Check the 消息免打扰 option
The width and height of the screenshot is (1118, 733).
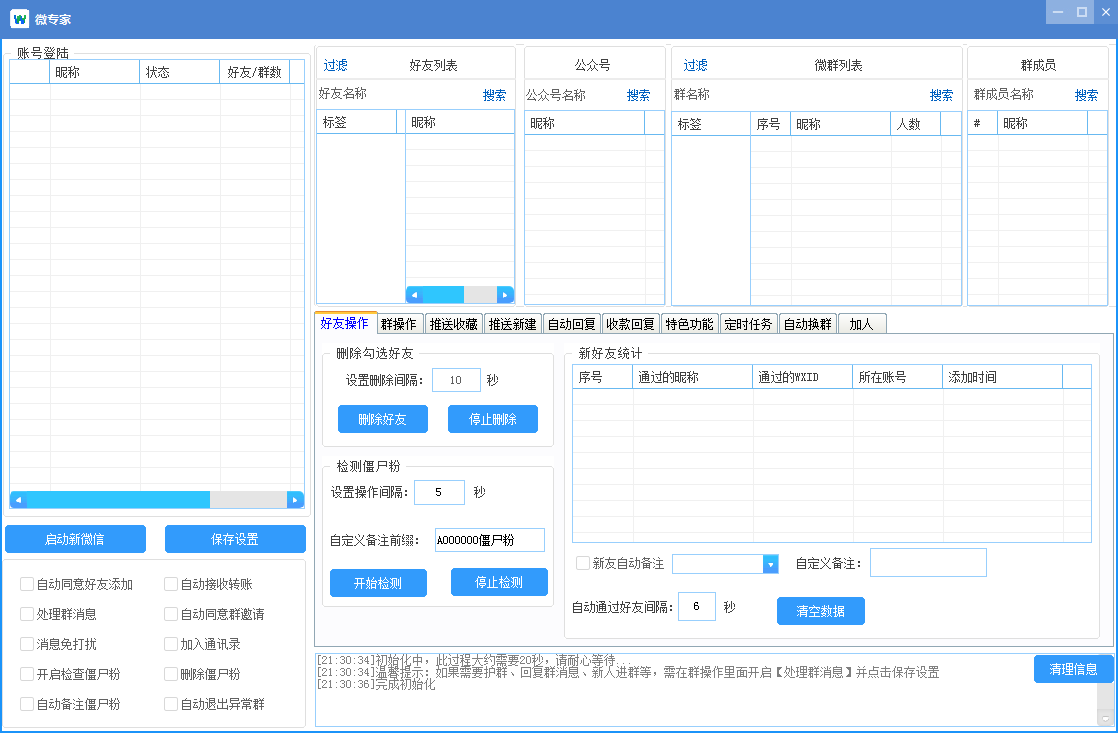tap(27, 644)
